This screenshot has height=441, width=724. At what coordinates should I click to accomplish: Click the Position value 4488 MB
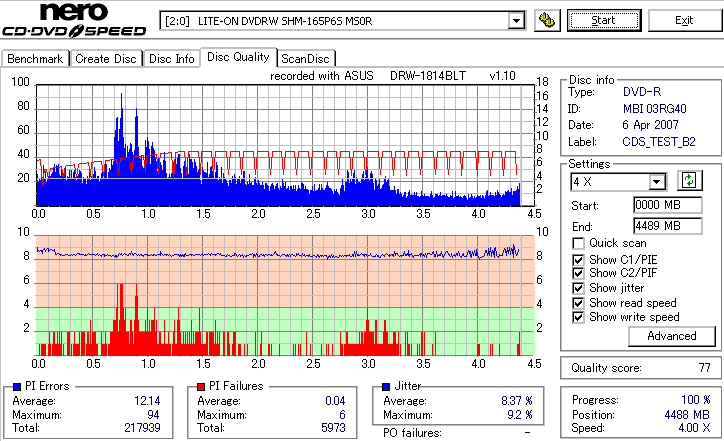coord(687,415)
